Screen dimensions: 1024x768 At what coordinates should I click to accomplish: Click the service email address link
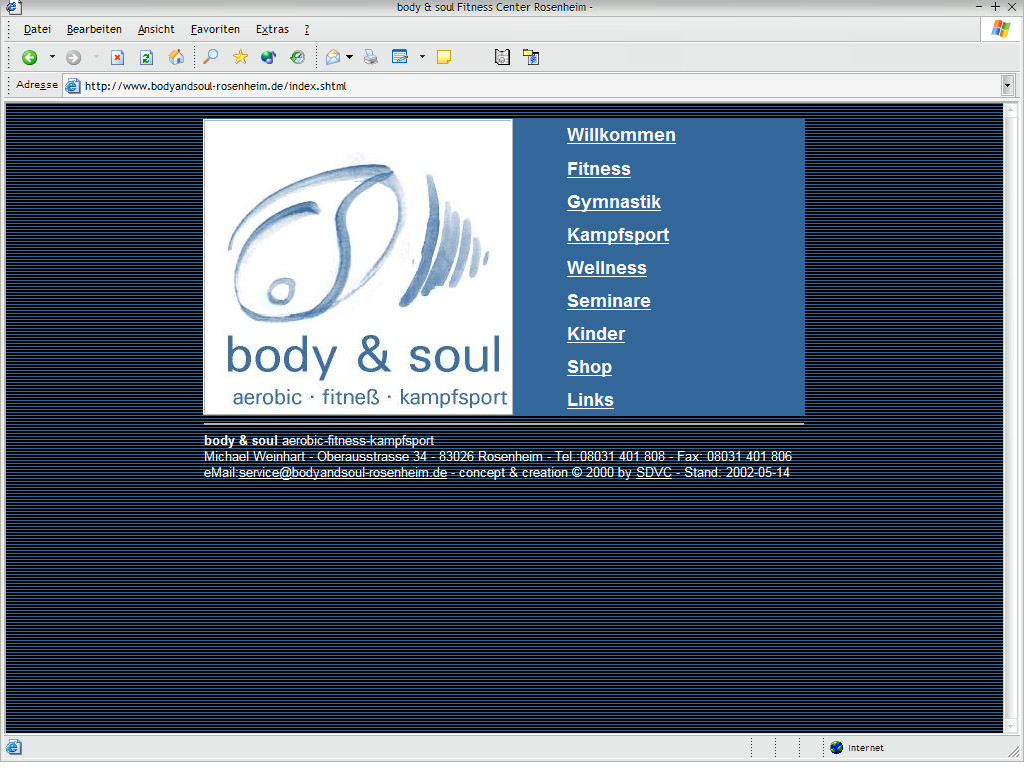point(342,472)
